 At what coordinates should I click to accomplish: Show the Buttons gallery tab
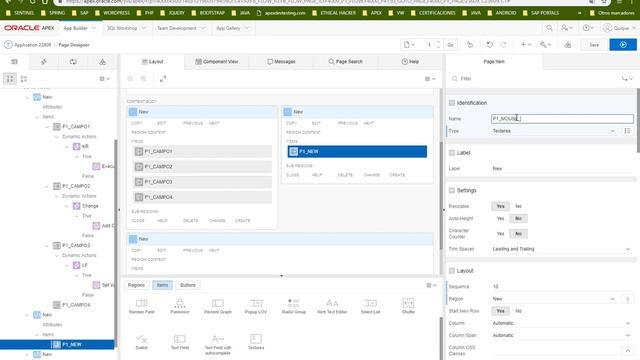[x=188, y=285]
